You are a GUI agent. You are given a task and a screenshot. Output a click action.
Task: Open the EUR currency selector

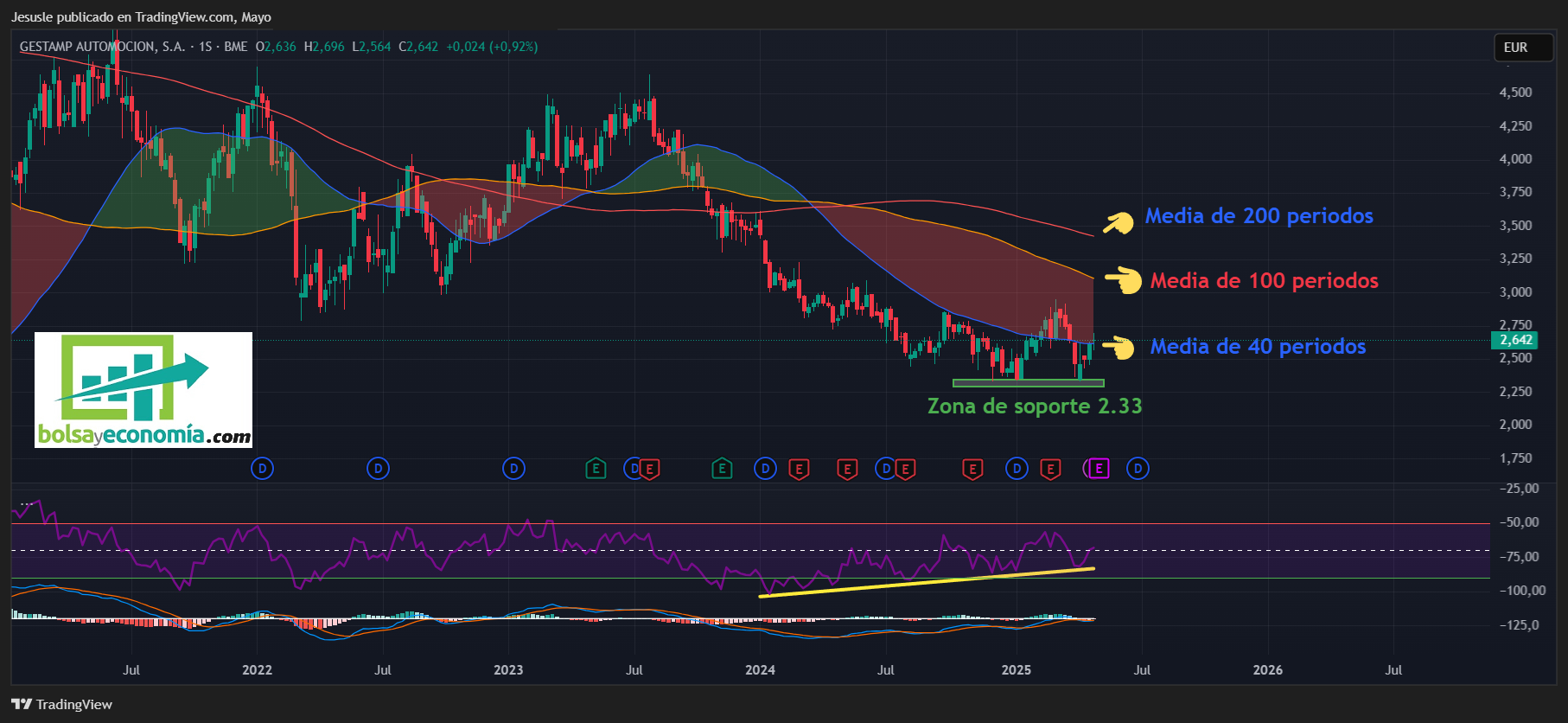pyautogui.click(x=1524, y=48)
